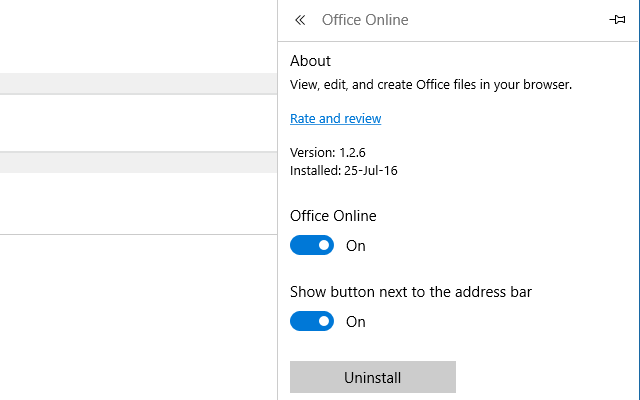This screenshot has width=640, height=400.
Task: Select the About heading
Action: pos(310,61)
